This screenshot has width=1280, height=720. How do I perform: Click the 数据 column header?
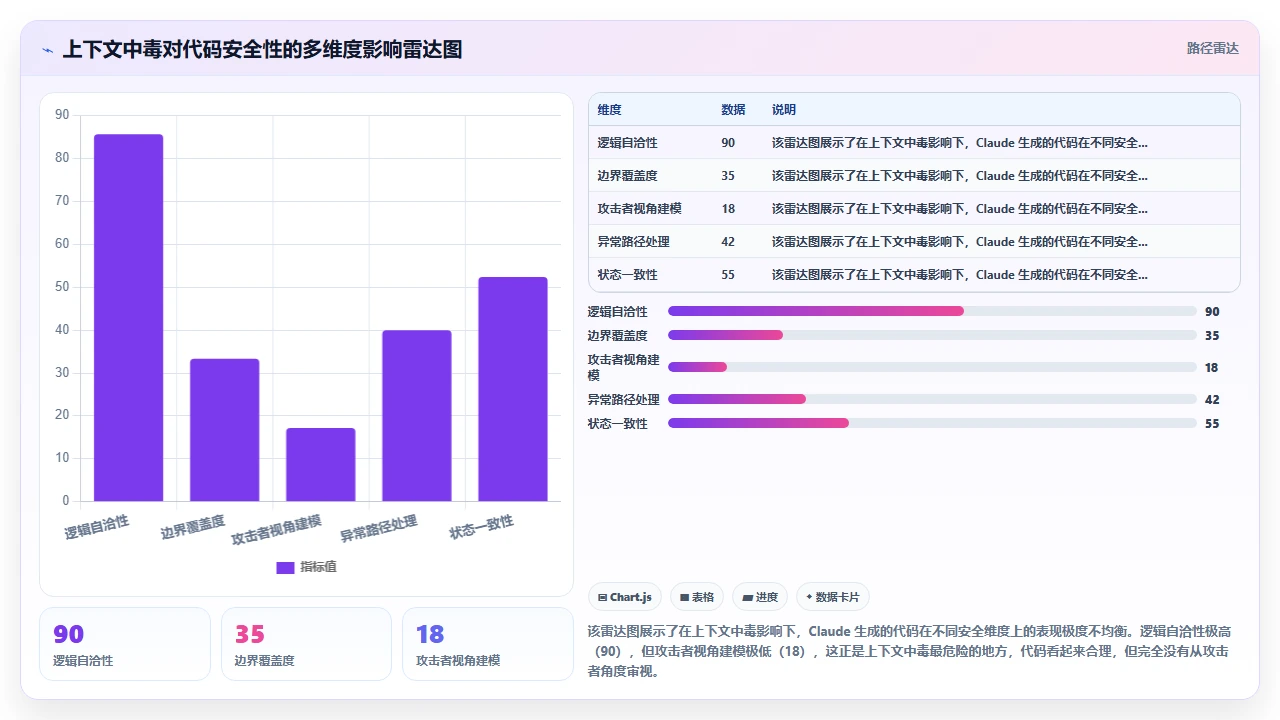(x=733, y=110)
